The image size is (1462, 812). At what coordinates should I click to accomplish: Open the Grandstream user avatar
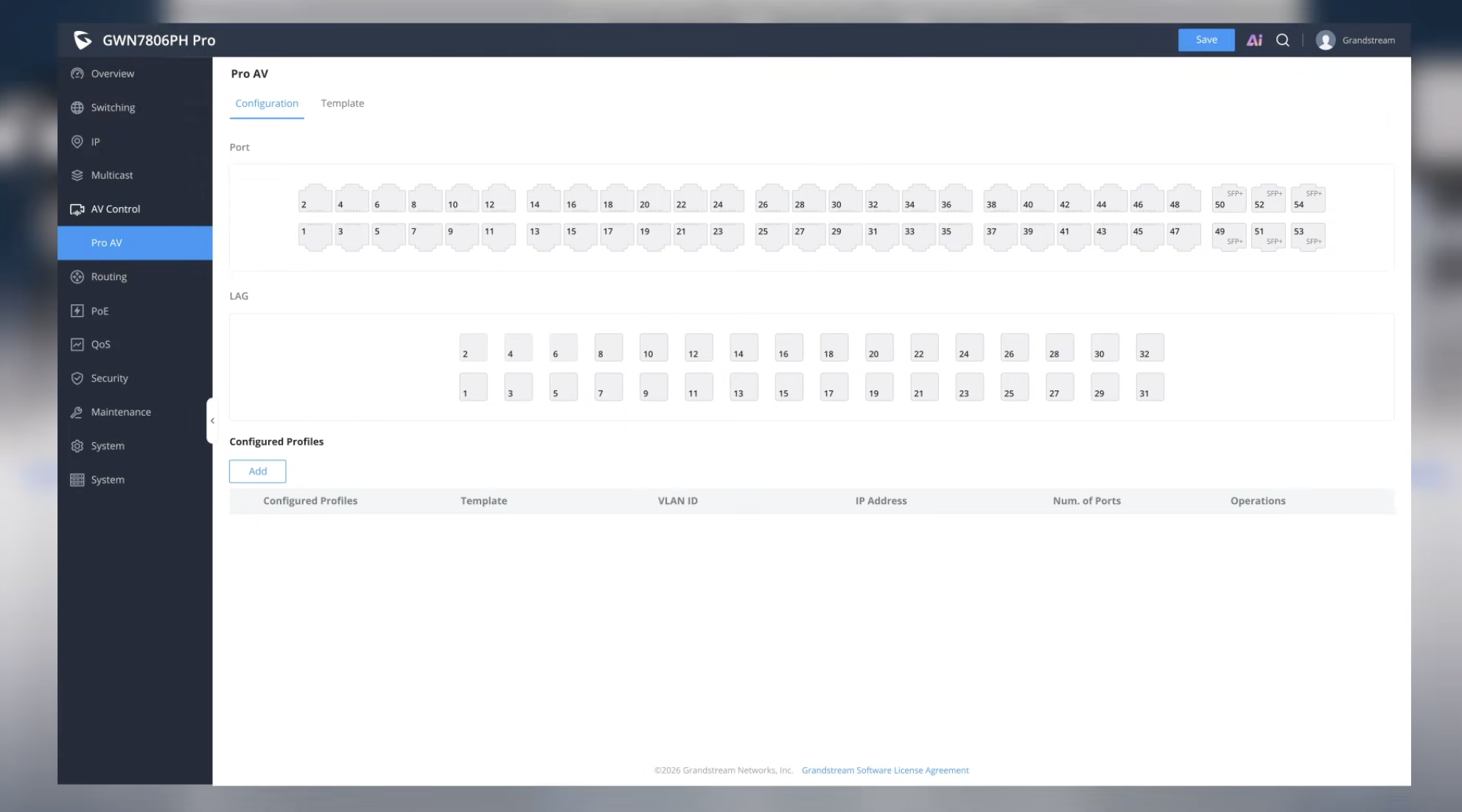tap(1325, 40)
